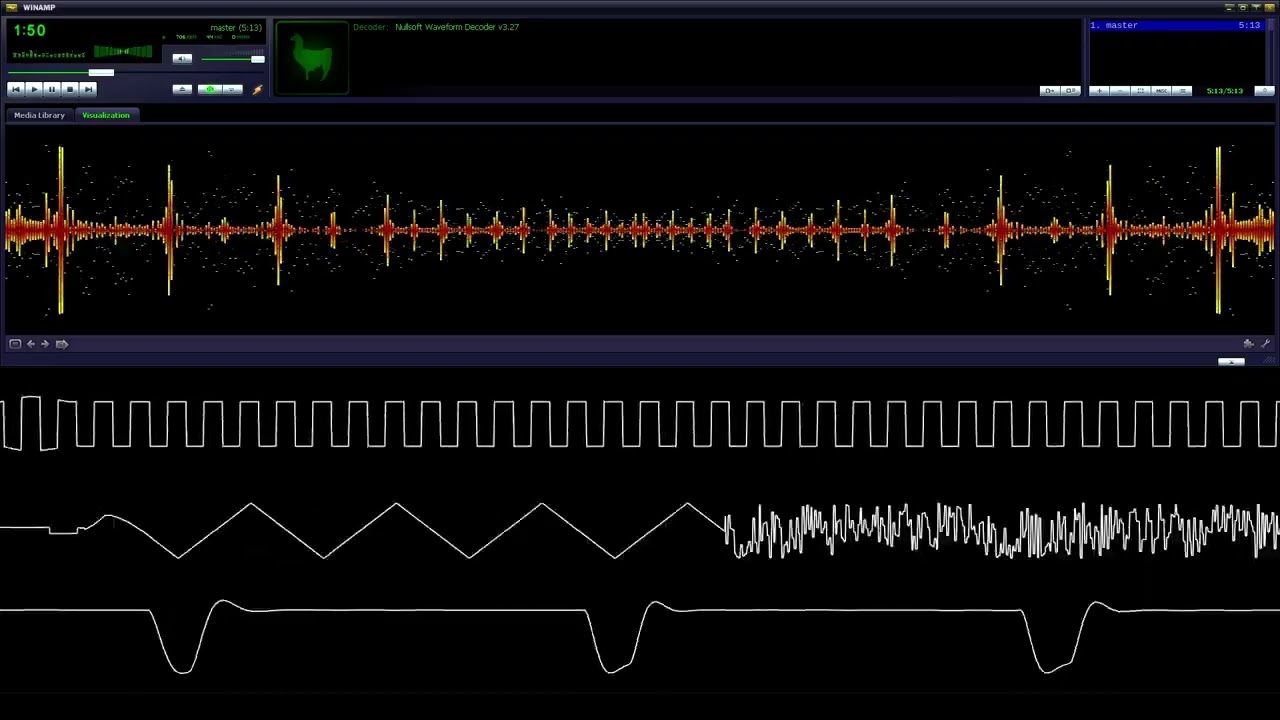The width and height of the screenshot is (1280, 720).
Task: Click the playlist vertical scrollbar
Action: click(1271, 52)
